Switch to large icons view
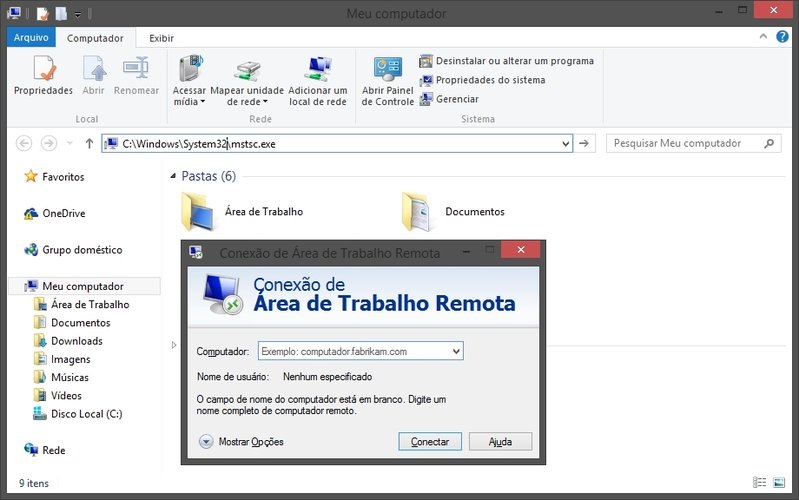 coord(779,482)
